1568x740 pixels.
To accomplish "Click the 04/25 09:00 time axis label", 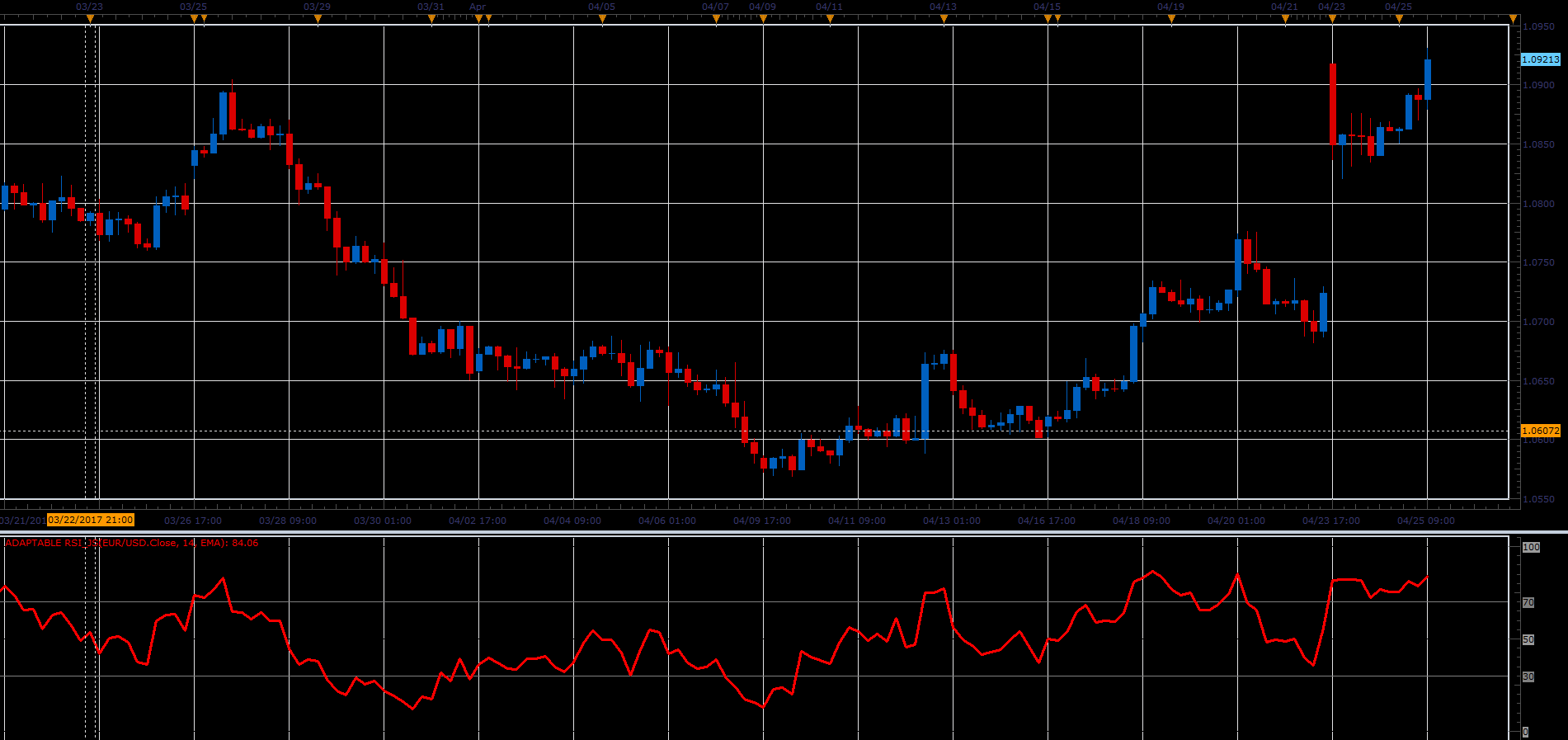I will [x=1426, y=521].
